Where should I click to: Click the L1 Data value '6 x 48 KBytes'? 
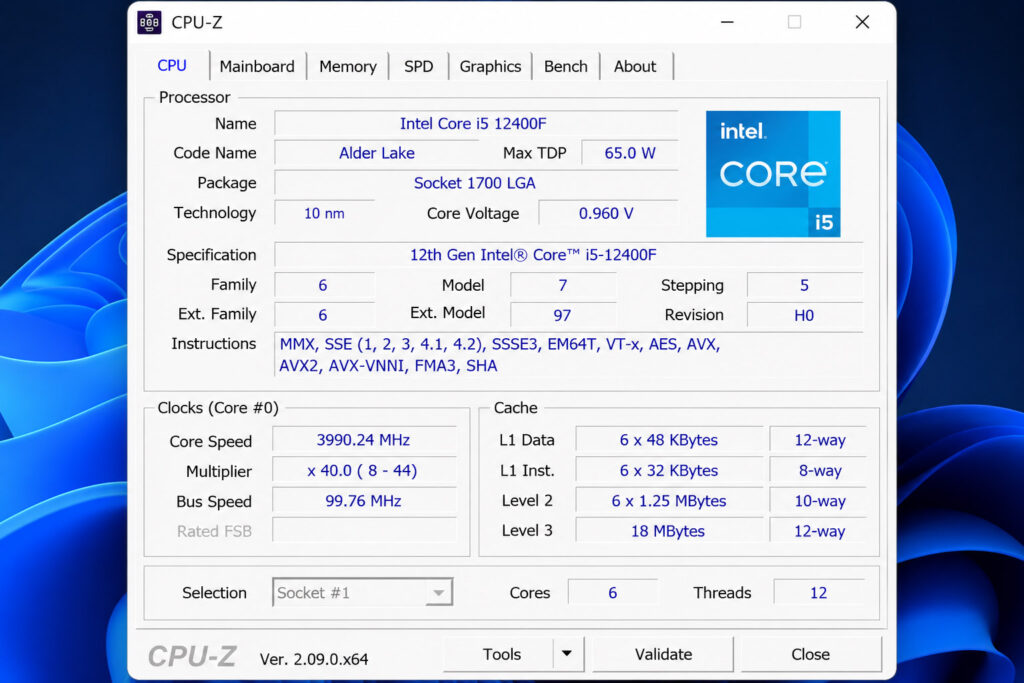[669, 439]
